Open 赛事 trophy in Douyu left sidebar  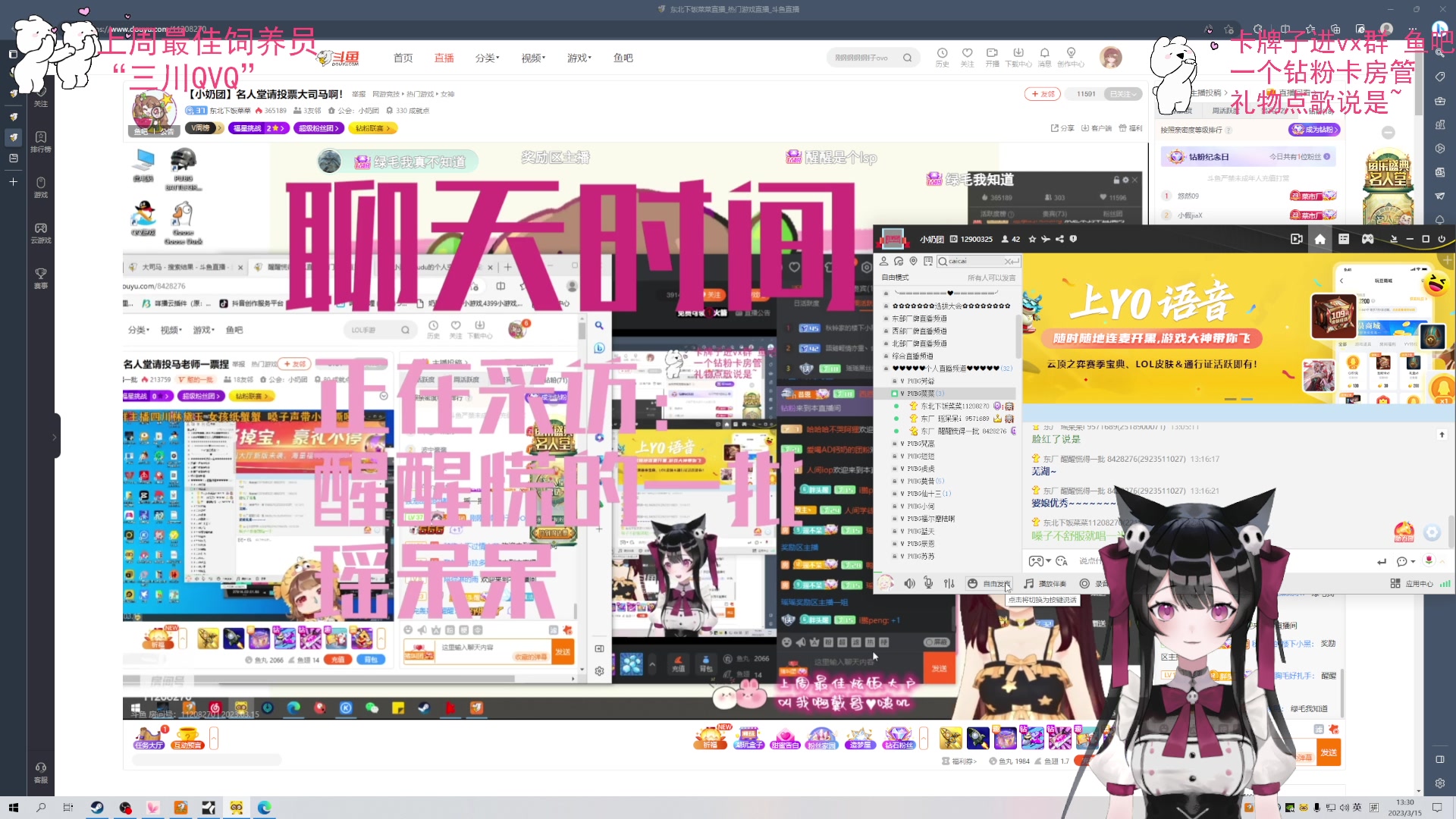click(x=41, y=278)
